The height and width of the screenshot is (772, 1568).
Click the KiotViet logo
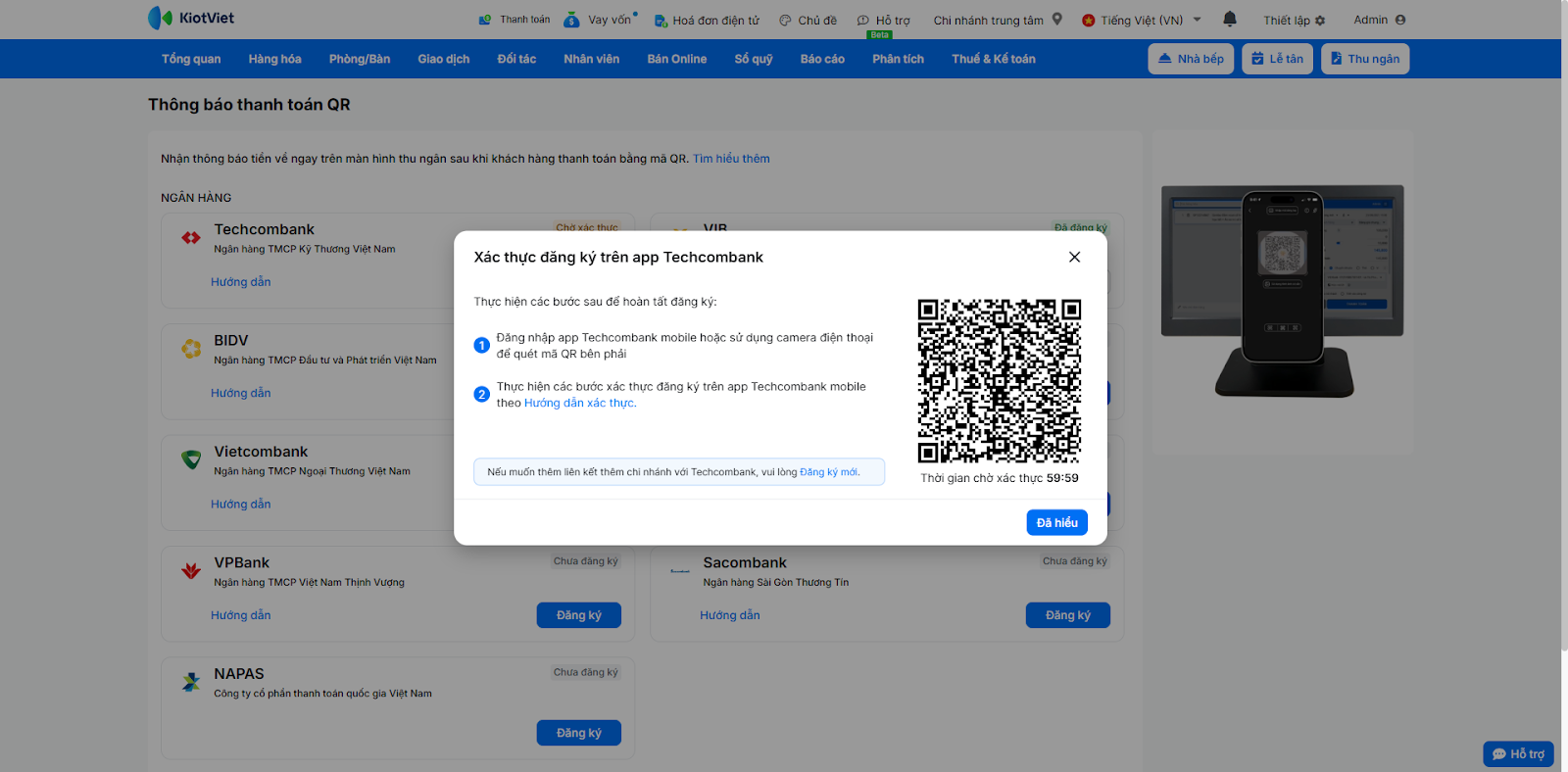191,18
